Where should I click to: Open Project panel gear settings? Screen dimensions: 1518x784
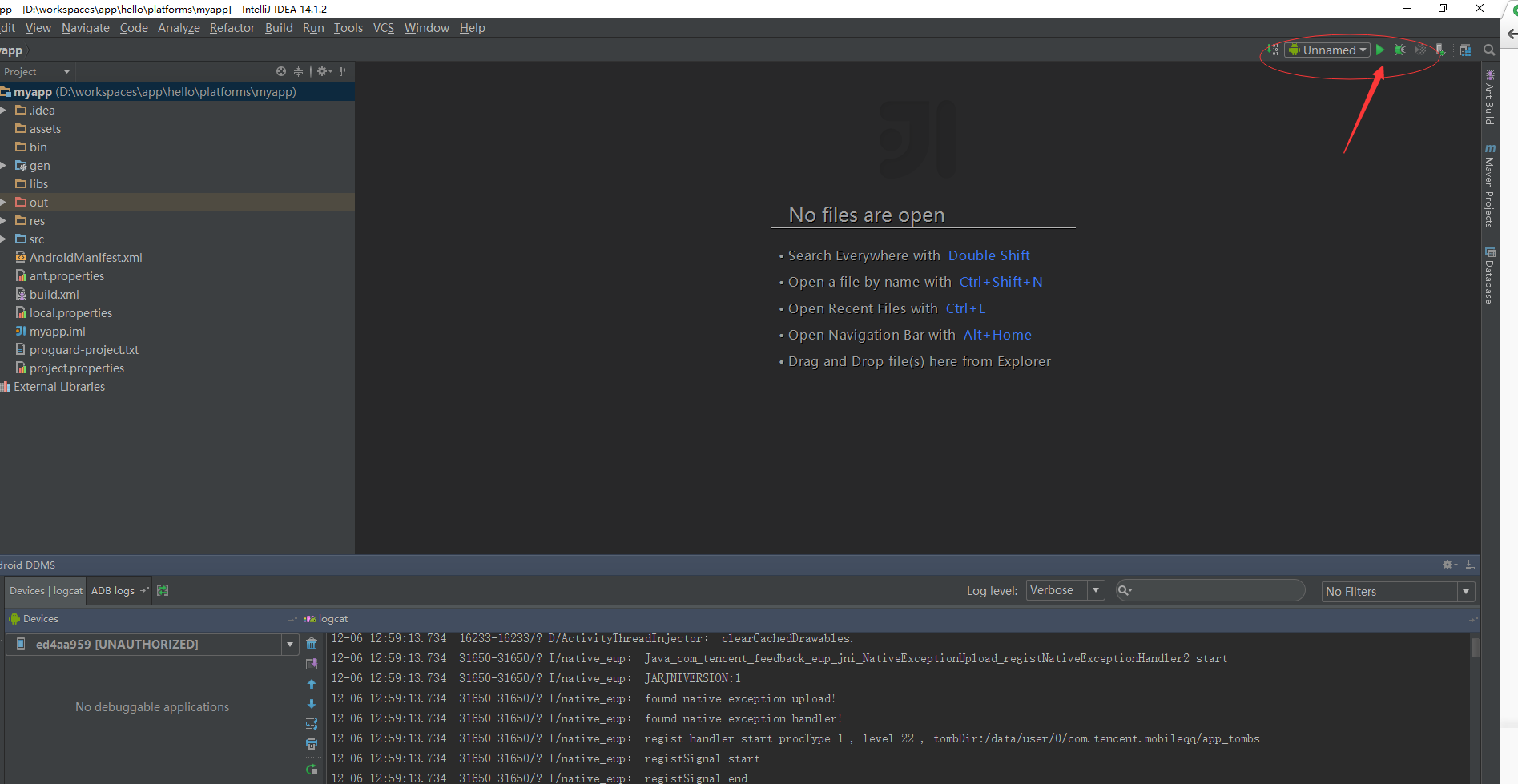pyautogui.click(x=324, y=71)
